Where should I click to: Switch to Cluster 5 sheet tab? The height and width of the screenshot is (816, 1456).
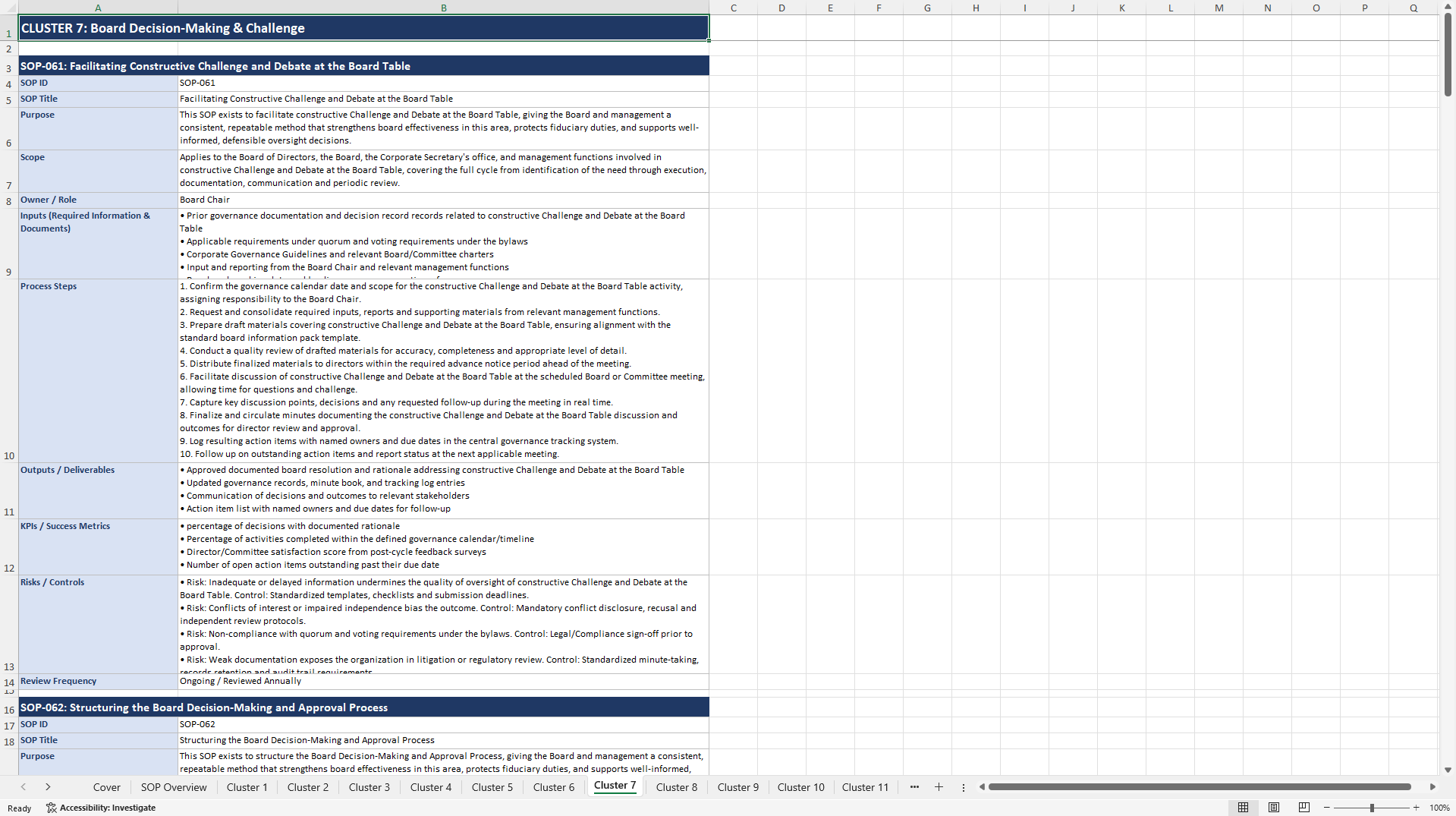click(x=492, y=787)
